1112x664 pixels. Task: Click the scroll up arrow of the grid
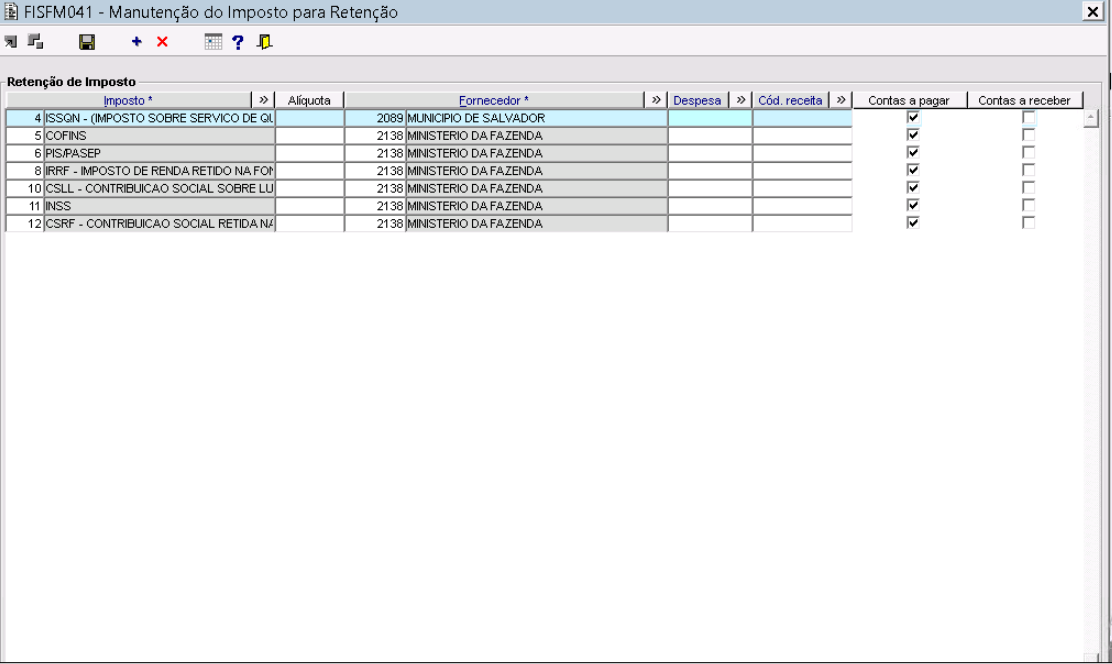coord(1091,118)
